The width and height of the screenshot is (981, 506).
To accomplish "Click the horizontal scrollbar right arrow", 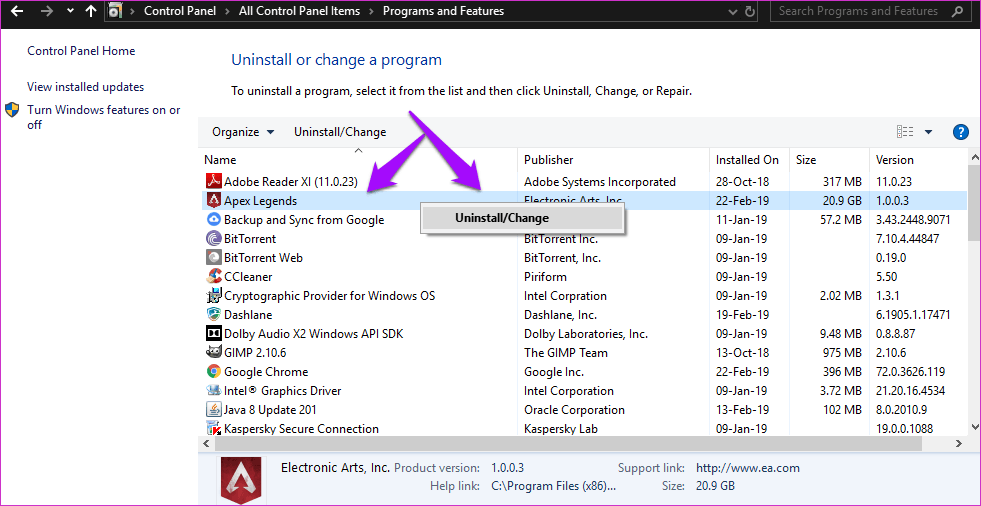I will (960, 443).
